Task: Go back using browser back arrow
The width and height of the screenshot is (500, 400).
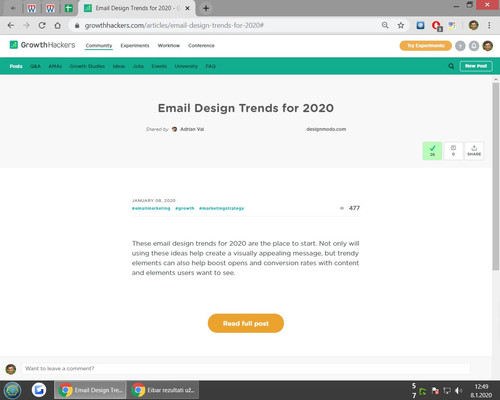Action: (11, 25)
